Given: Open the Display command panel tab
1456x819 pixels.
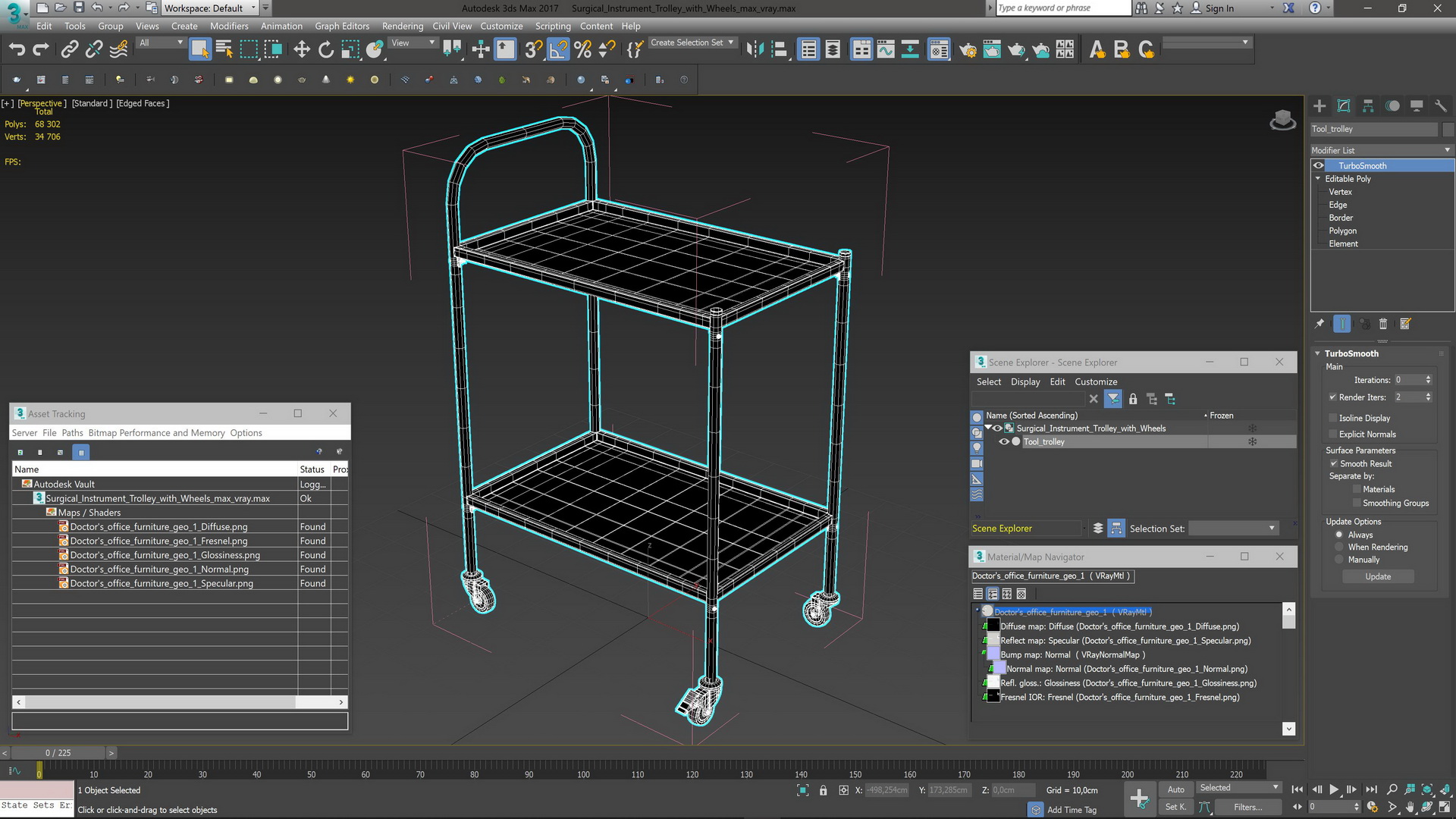Looking at the screenshot, I should tap(1417, 106).
